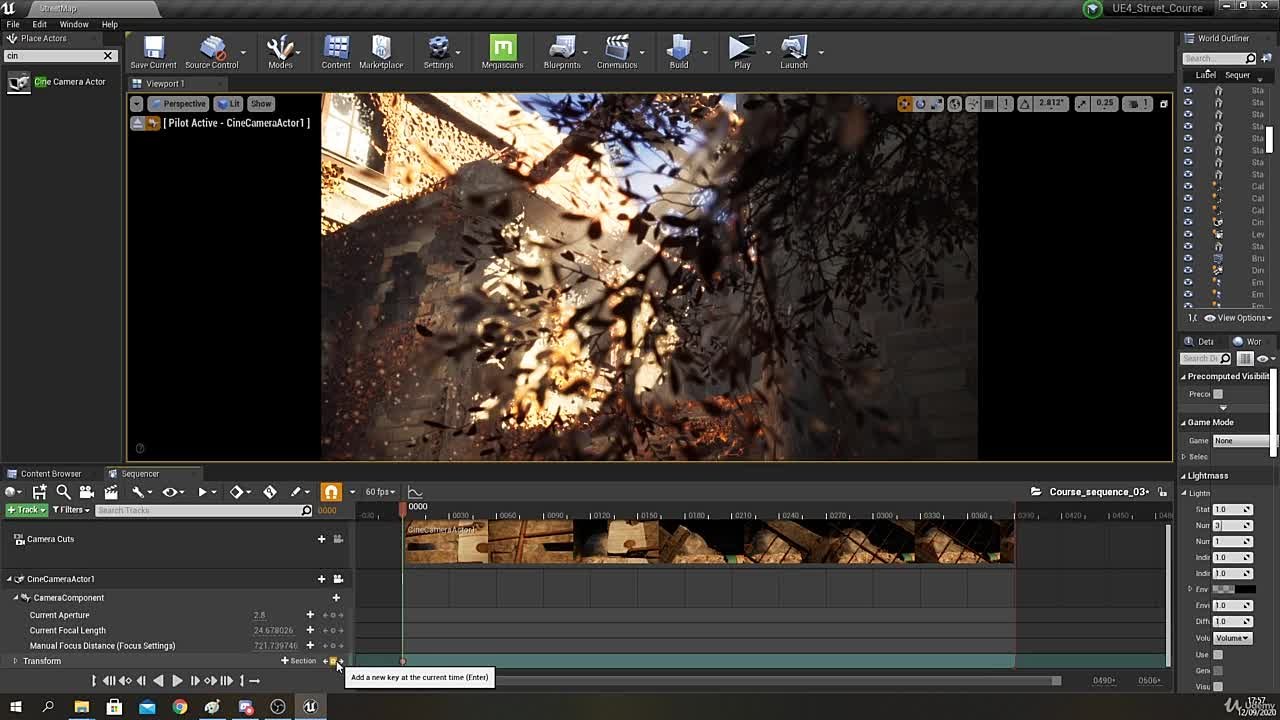The width and height of the screenshot is (1280, 720).
Task: Open the Source Control toolbar icon
Action: pos(211,52)
